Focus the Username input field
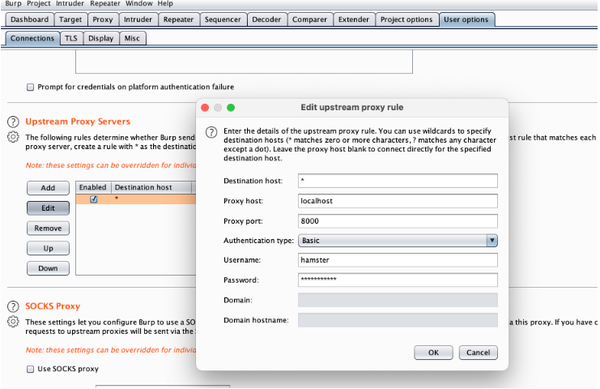The image size is (600, 389). point(398,260)
